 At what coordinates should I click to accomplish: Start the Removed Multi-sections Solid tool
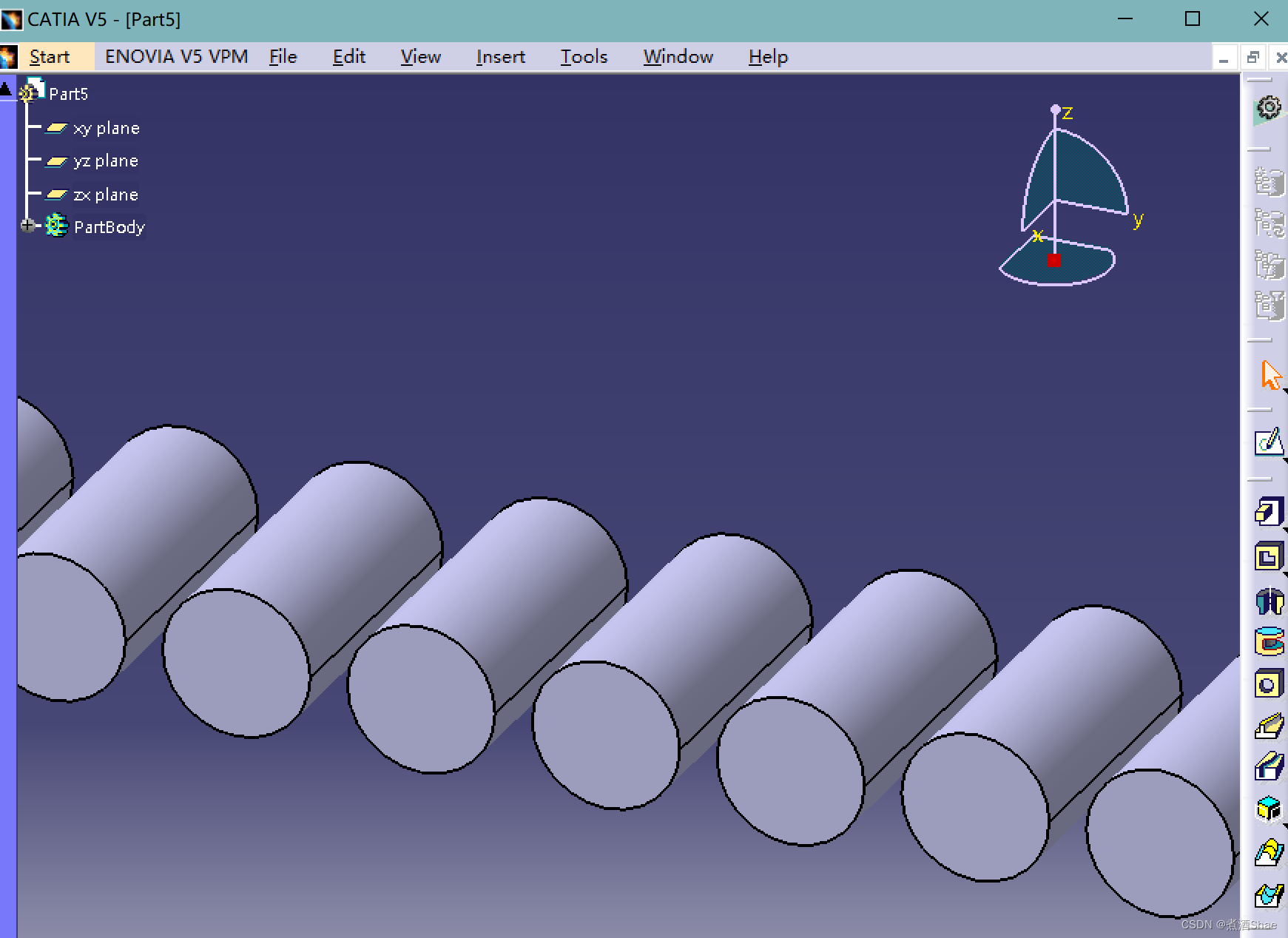point(1269,895)
